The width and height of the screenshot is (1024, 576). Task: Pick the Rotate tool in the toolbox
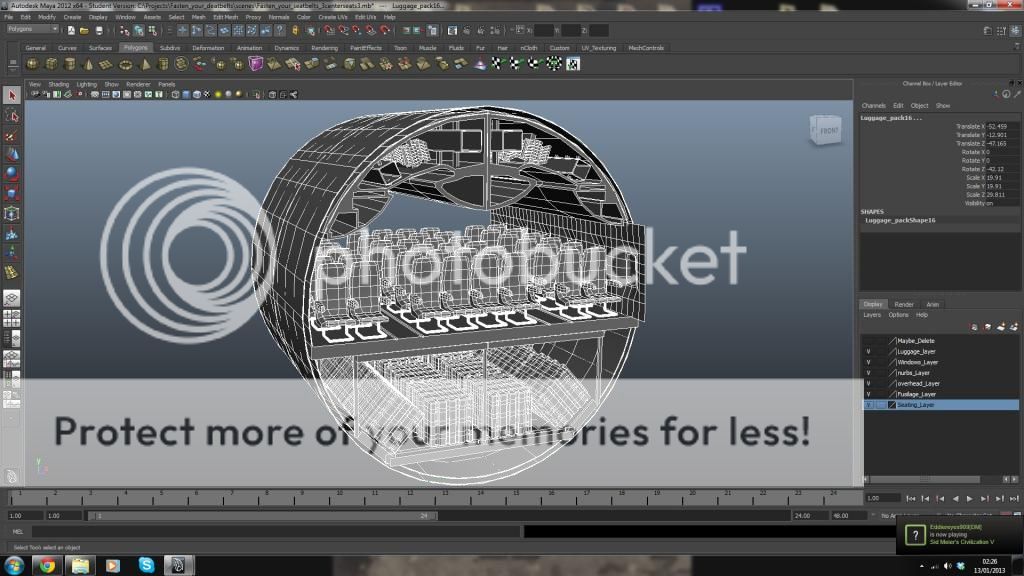11,174
